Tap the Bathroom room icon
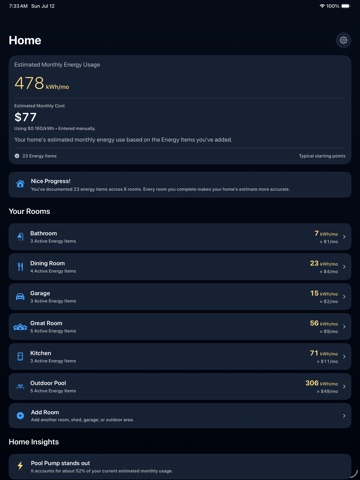The image size is (360, 480). point(20,237)
